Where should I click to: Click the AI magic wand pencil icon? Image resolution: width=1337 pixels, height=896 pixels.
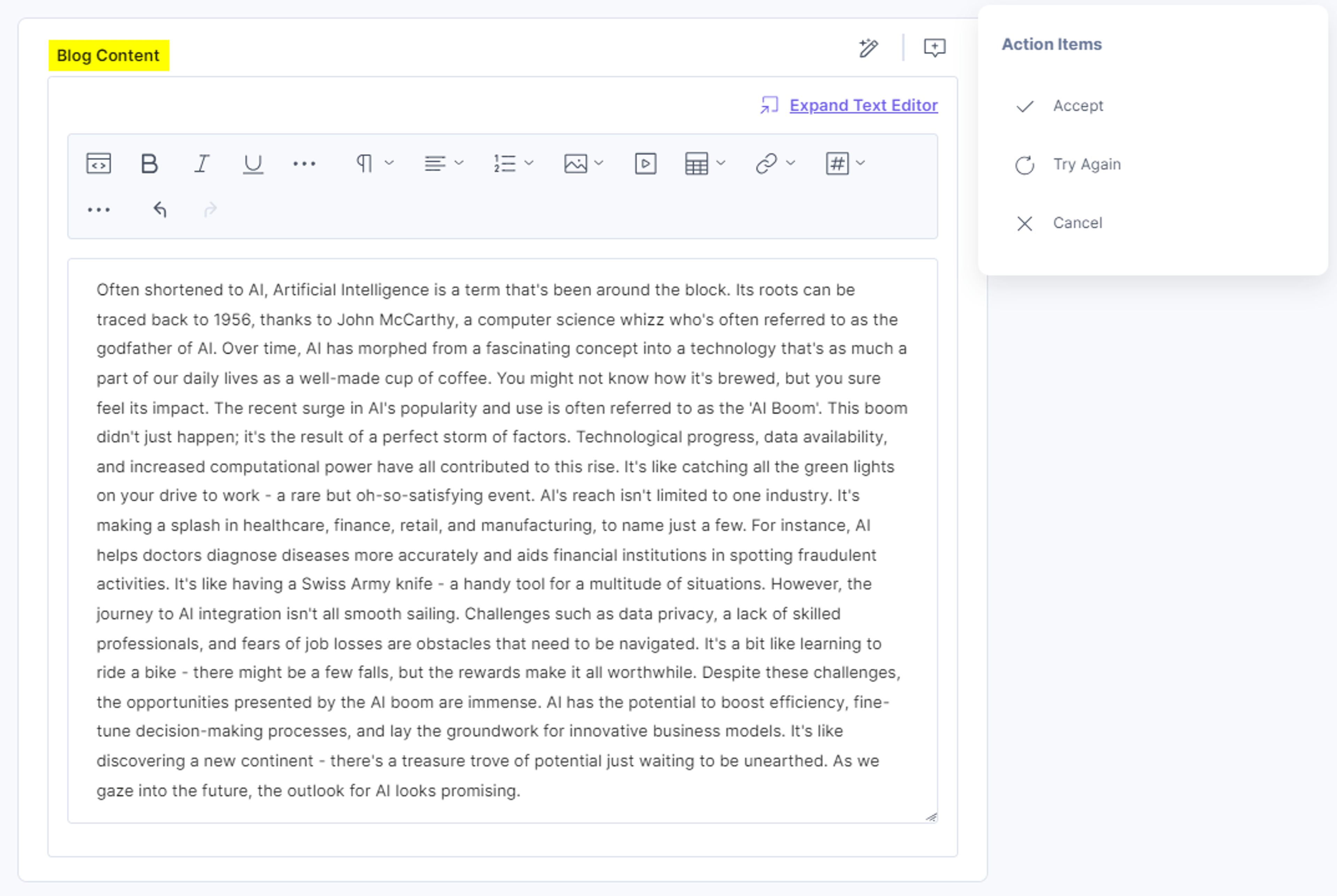point(868,47)
